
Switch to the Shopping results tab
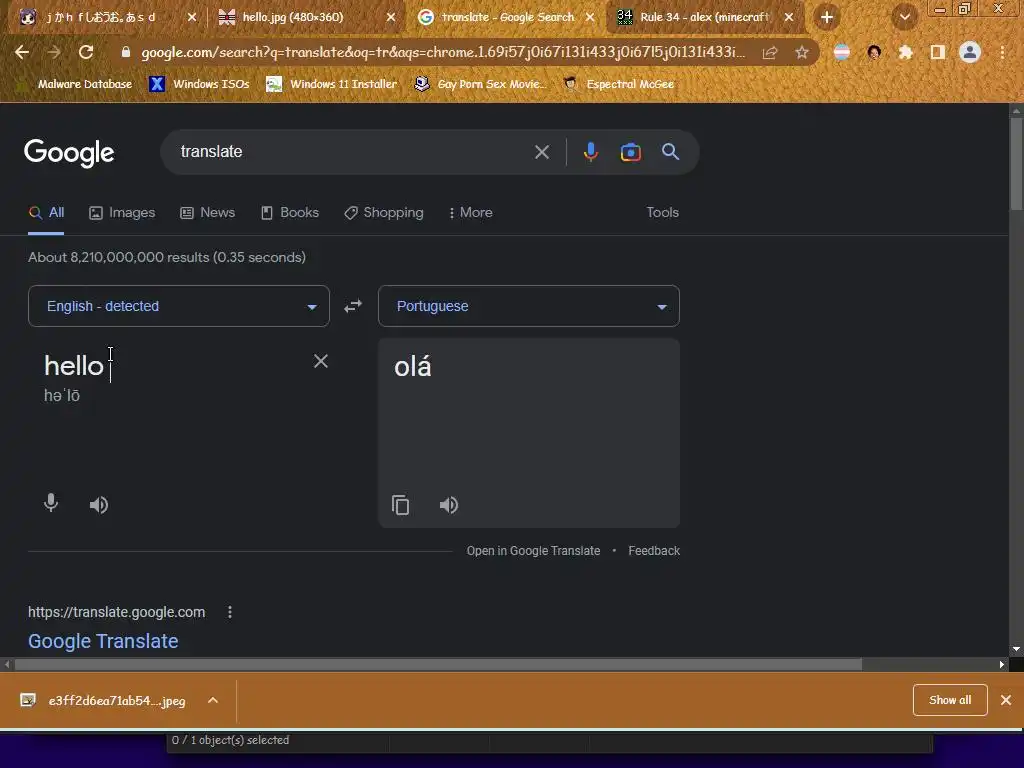(384, 212)
